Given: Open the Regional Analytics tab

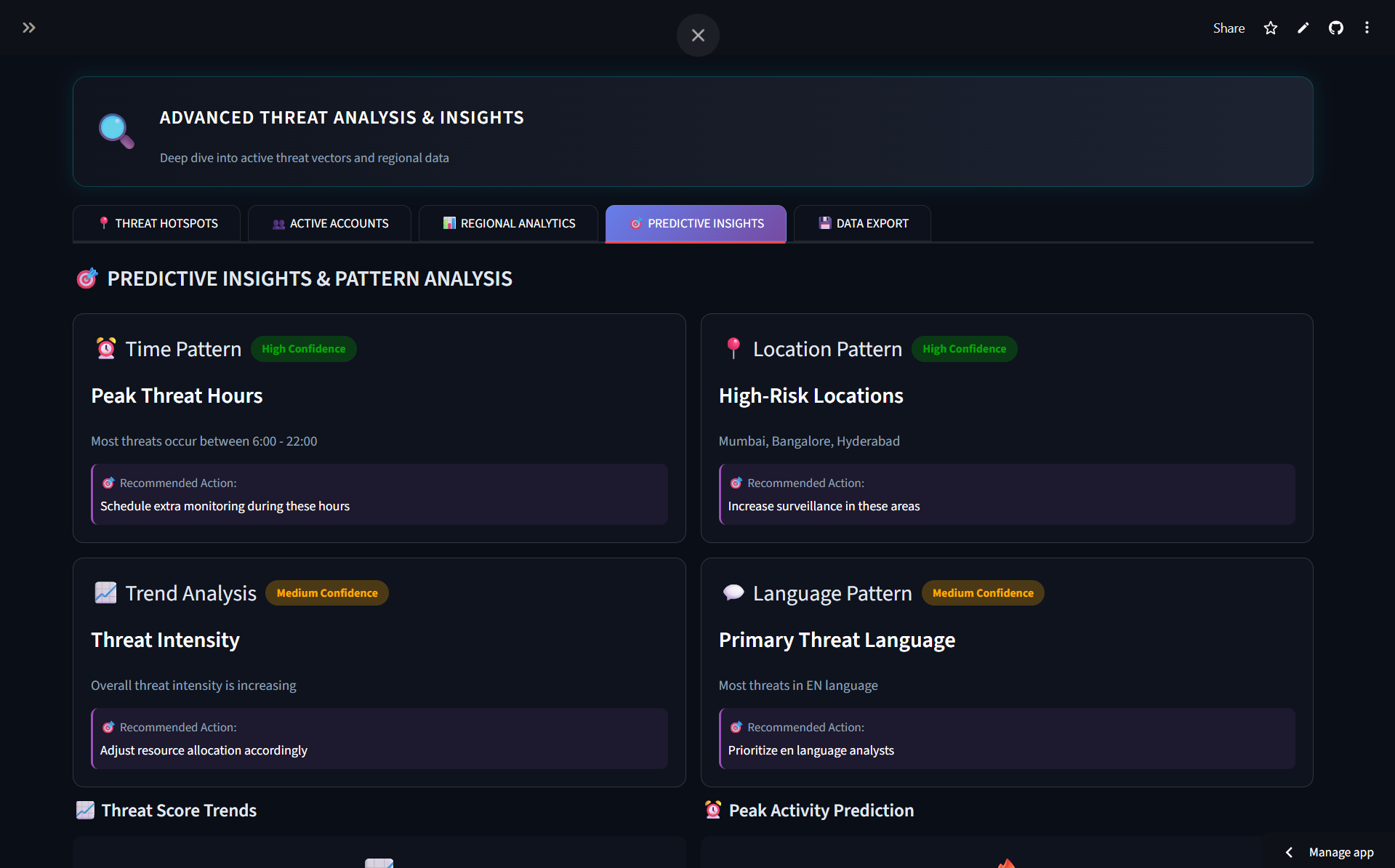Looking at the screenshot, I should tap(508, 223).
